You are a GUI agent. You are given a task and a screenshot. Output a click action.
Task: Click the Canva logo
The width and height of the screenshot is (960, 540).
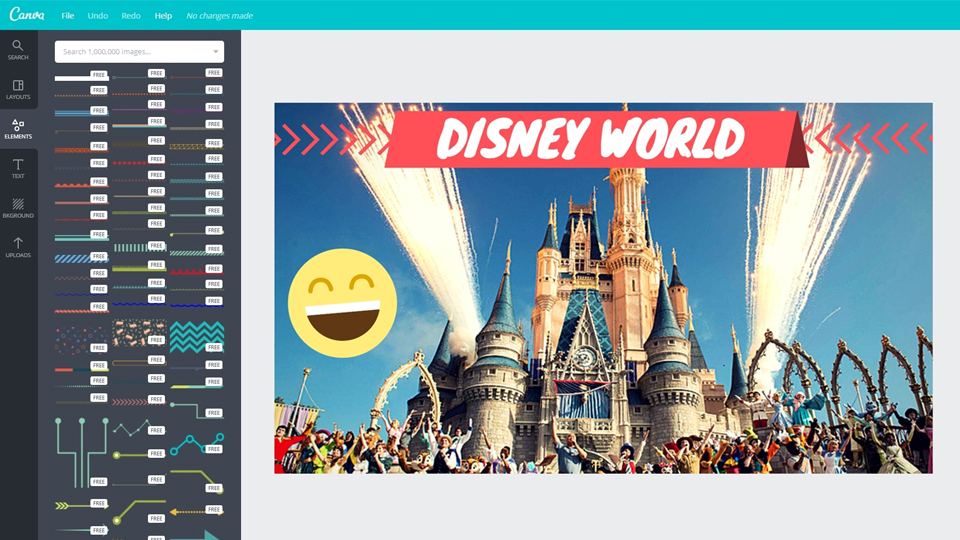point(27,15)
